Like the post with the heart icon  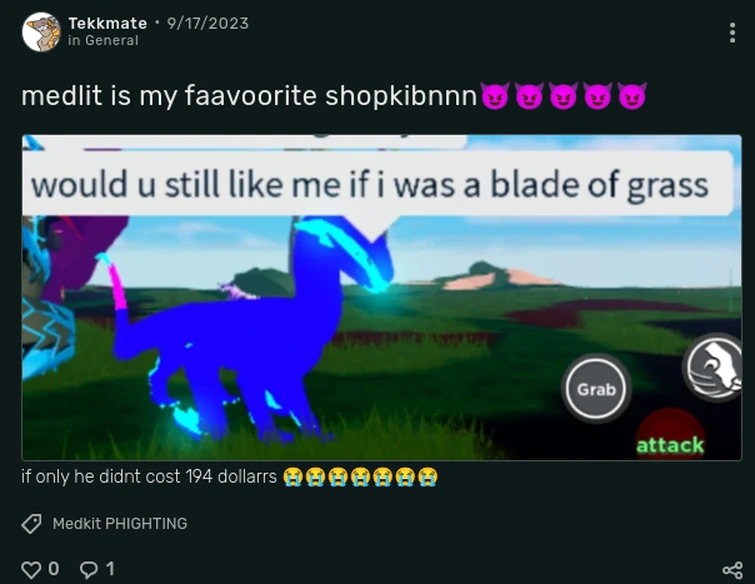[31, 570]
